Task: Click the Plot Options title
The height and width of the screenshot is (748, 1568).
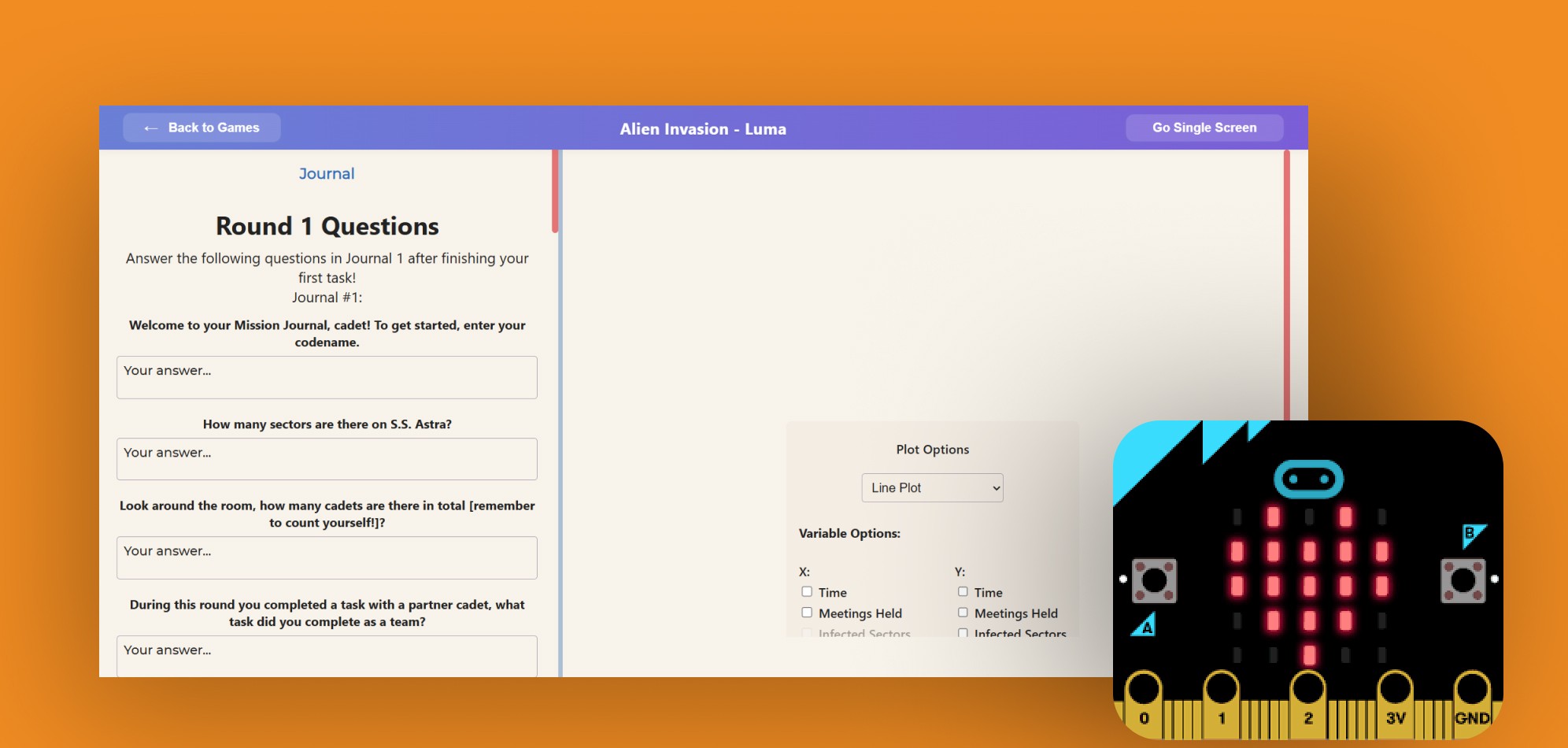Action: click(x=932, y=449)
